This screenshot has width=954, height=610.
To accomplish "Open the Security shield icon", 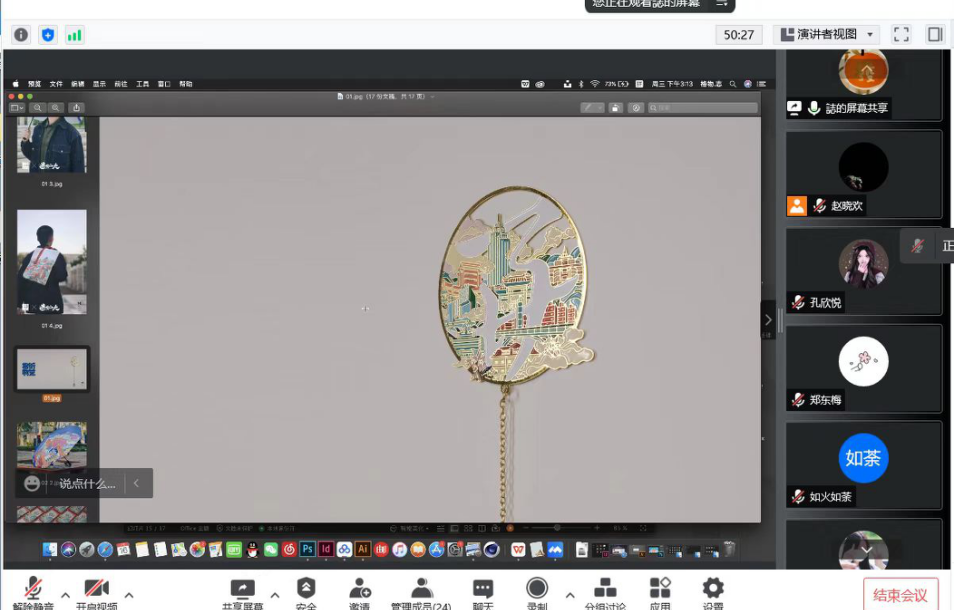I will tap(306, 589).
